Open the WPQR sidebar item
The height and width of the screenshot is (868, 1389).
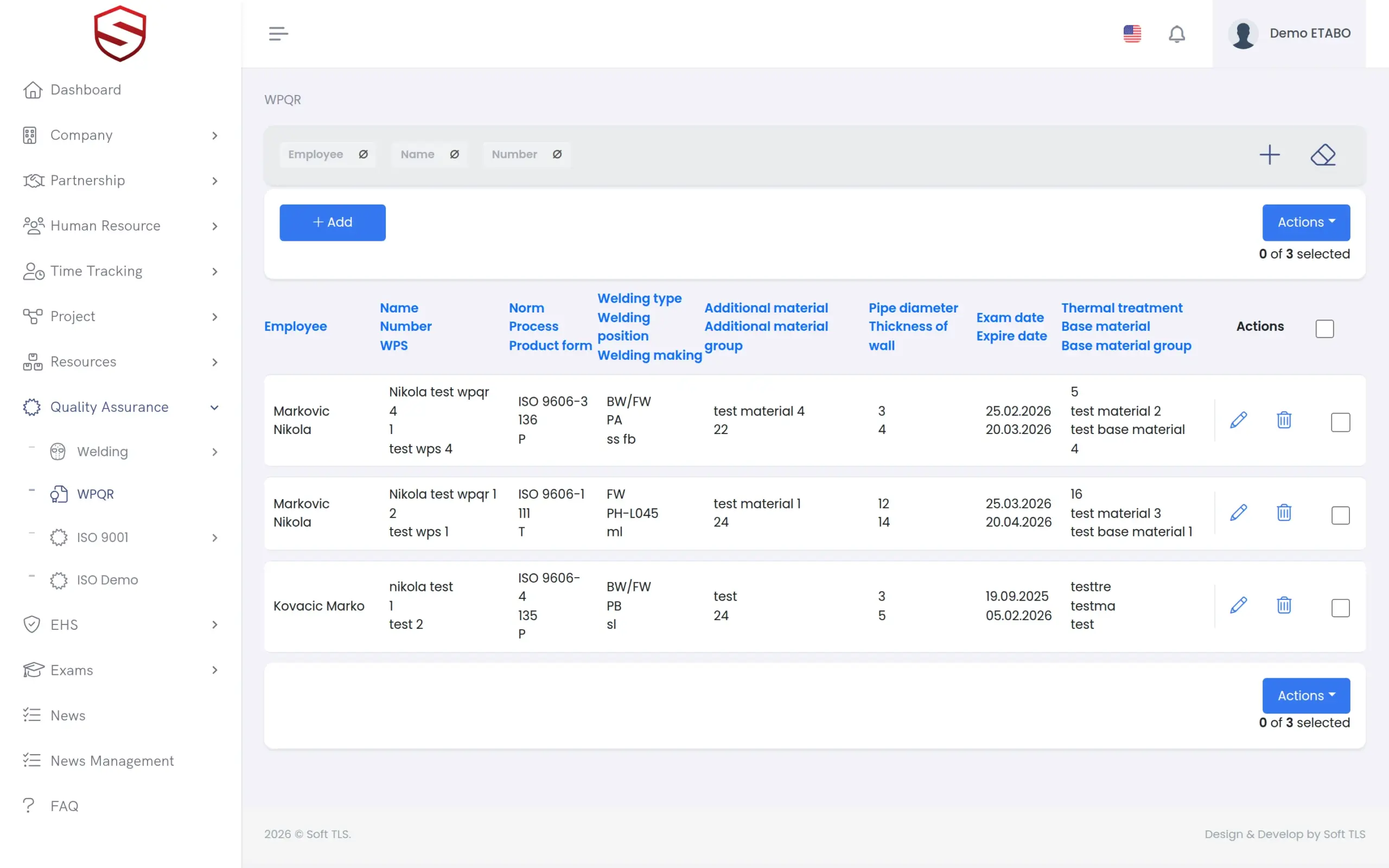click(x=95, y=494)
